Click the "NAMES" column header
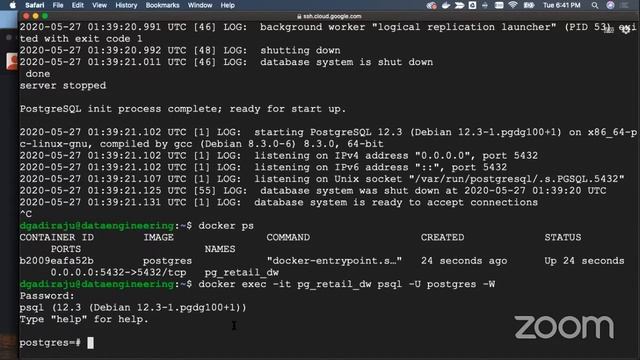The height and width of the screenshot is (360, 640). tap(220, 249)
